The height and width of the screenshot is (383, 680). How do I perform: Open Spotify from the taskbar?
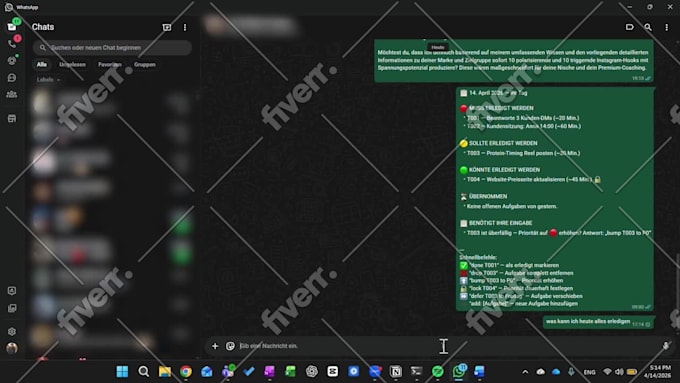[x=438, y=371]
